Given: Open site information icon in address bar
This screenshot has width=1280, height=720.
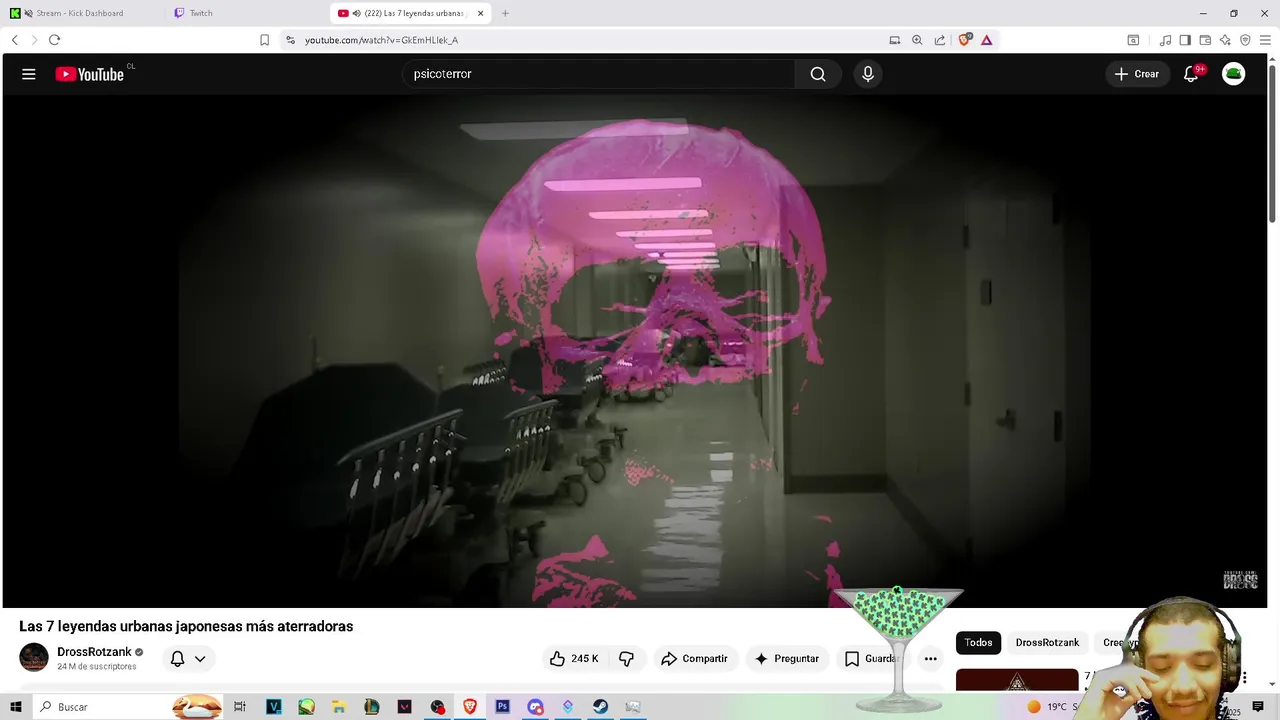Looking at the screenshot, I should [290, 40].
